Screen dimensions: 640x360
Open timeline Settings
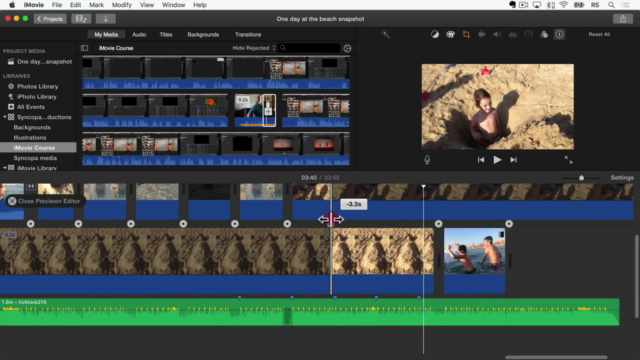[x=622, y=178]
